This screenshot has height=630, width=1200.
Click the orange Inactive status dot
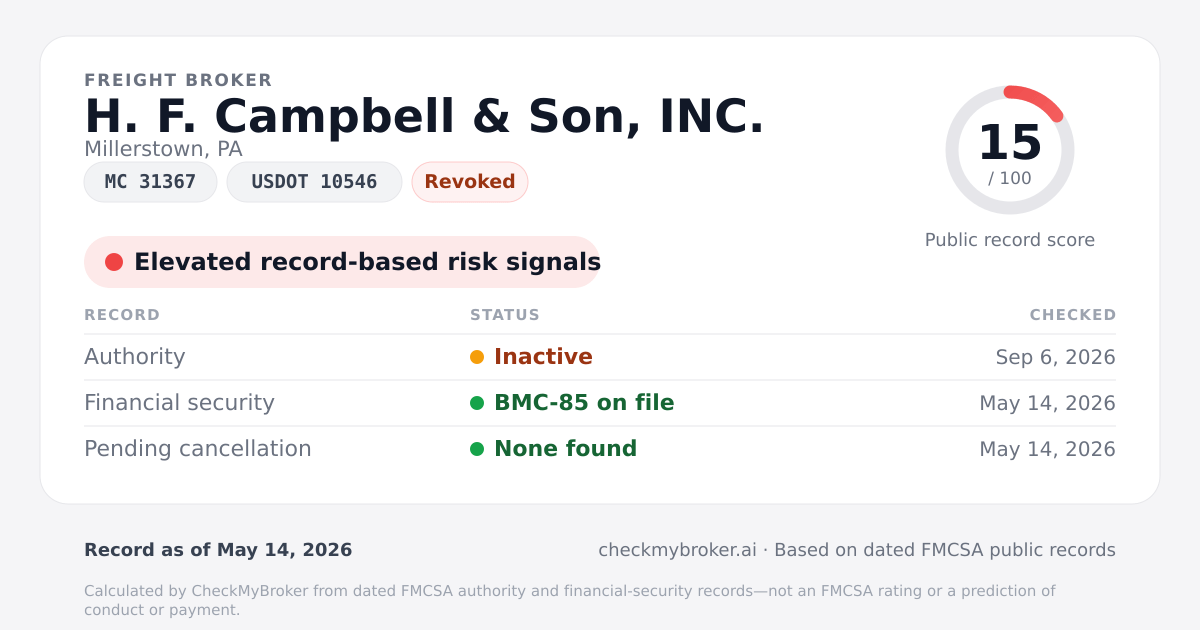[x=477, y=357]
